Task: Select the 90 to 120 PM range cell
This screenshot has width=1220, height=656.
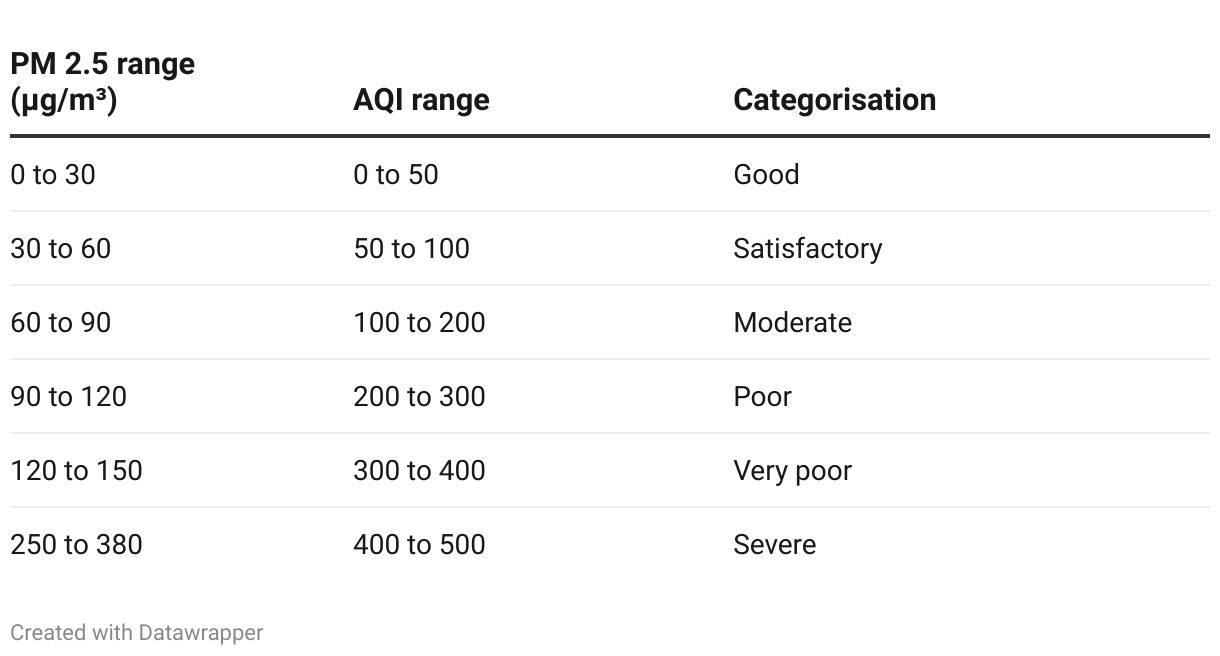Action: [x=68, y=397]
